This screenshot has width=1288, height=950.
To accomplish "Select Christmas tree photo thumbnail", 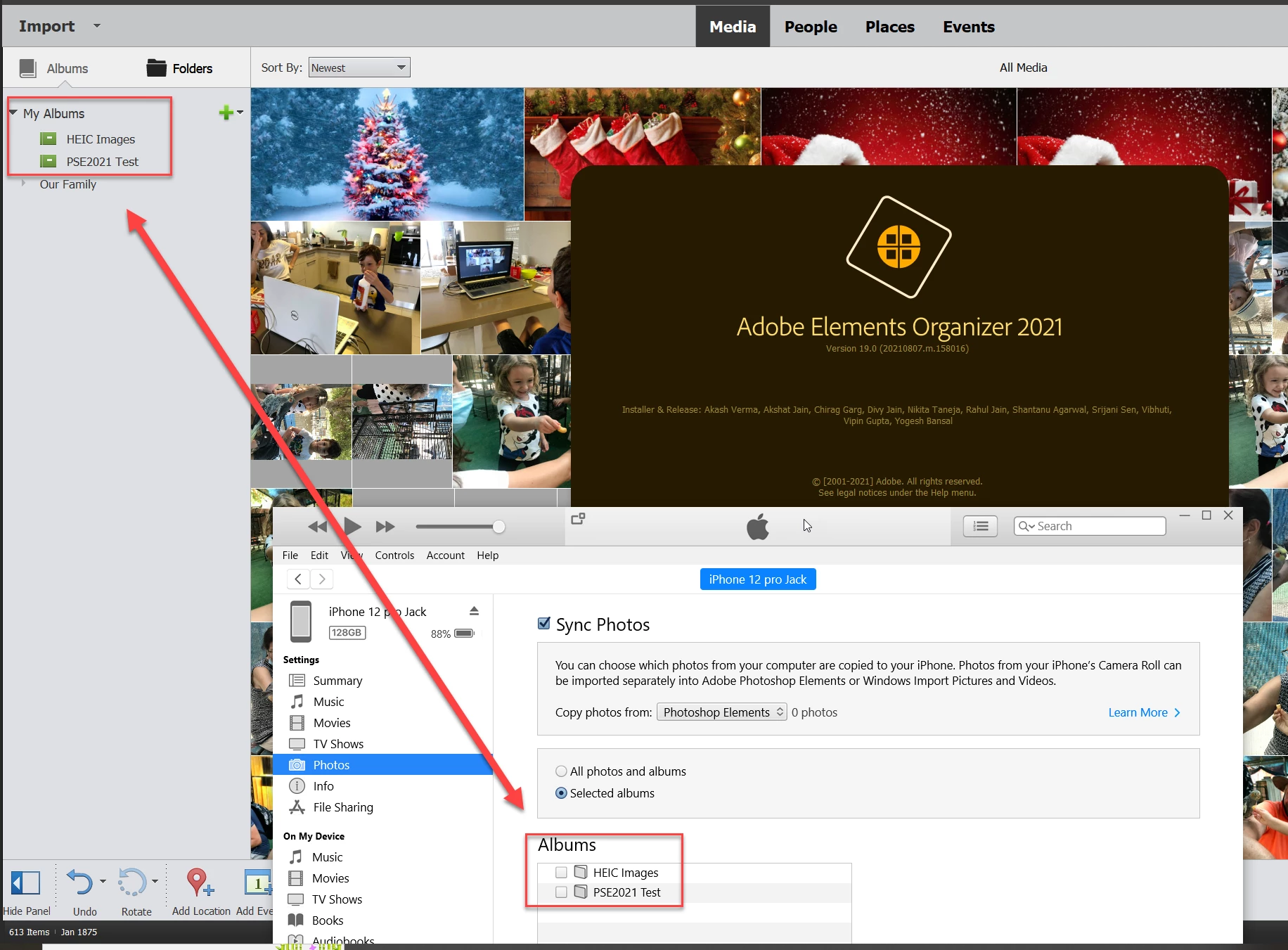I will 387,154.
